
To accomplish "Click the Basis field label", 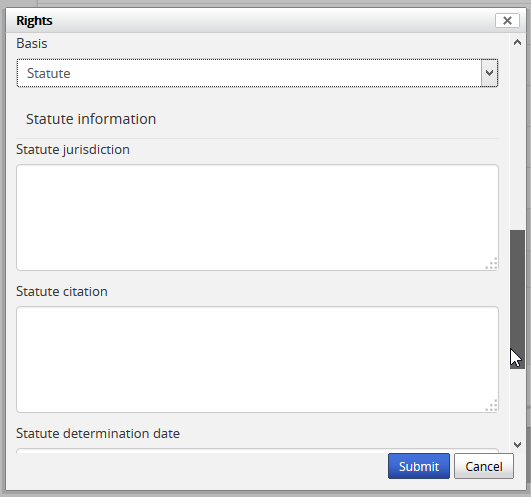I will [32, 43].
